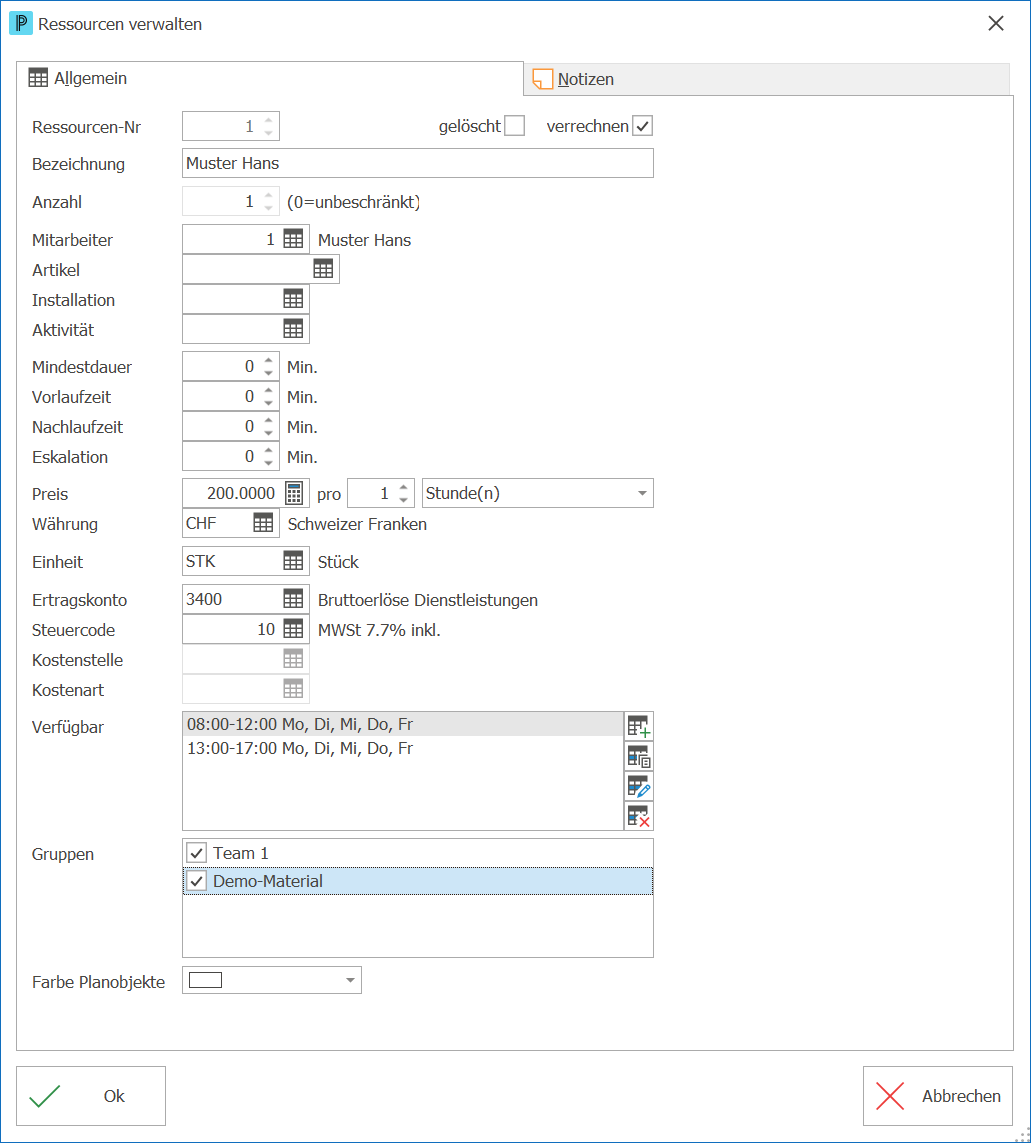
Task: Open the Farbe Planobjekte color dropdown
Action: [x=350, y=980]
